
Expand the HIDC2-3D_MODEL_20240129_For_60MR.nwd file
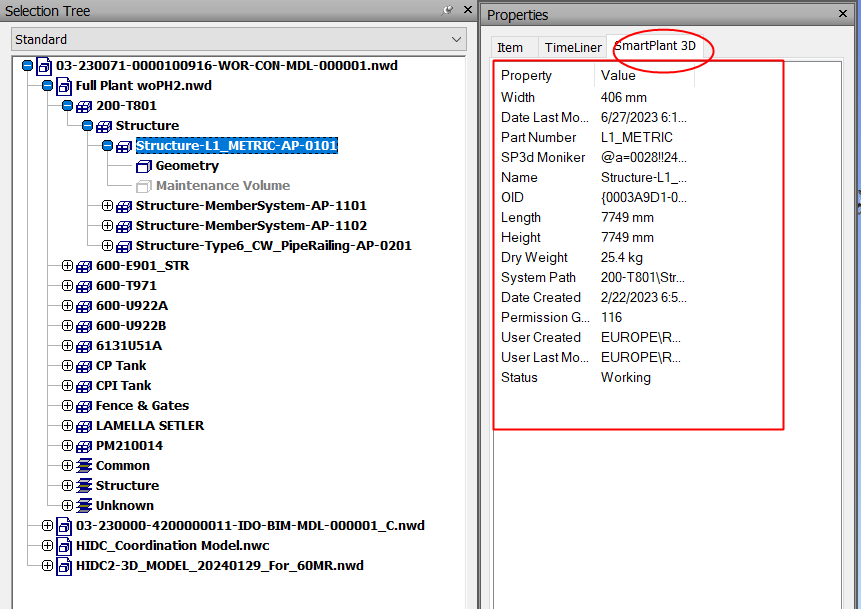coord(48,566)
